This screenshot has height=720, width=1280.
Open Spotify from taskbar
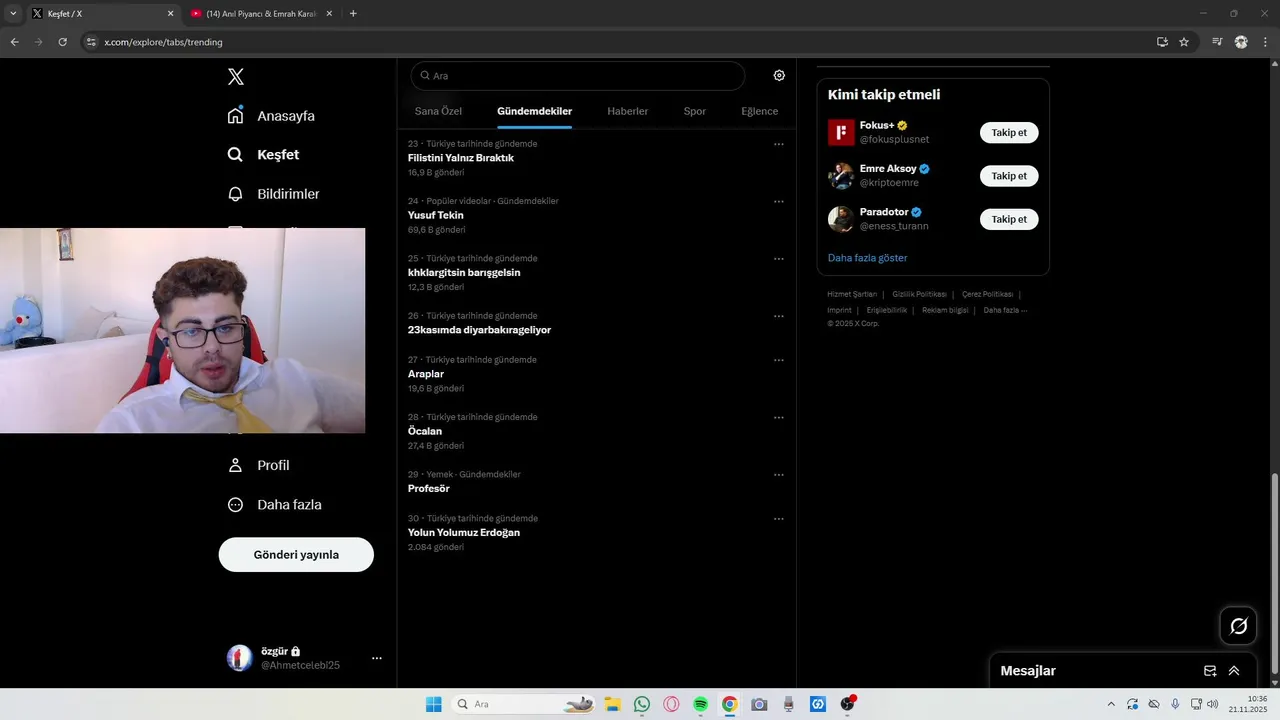(700, 704)
